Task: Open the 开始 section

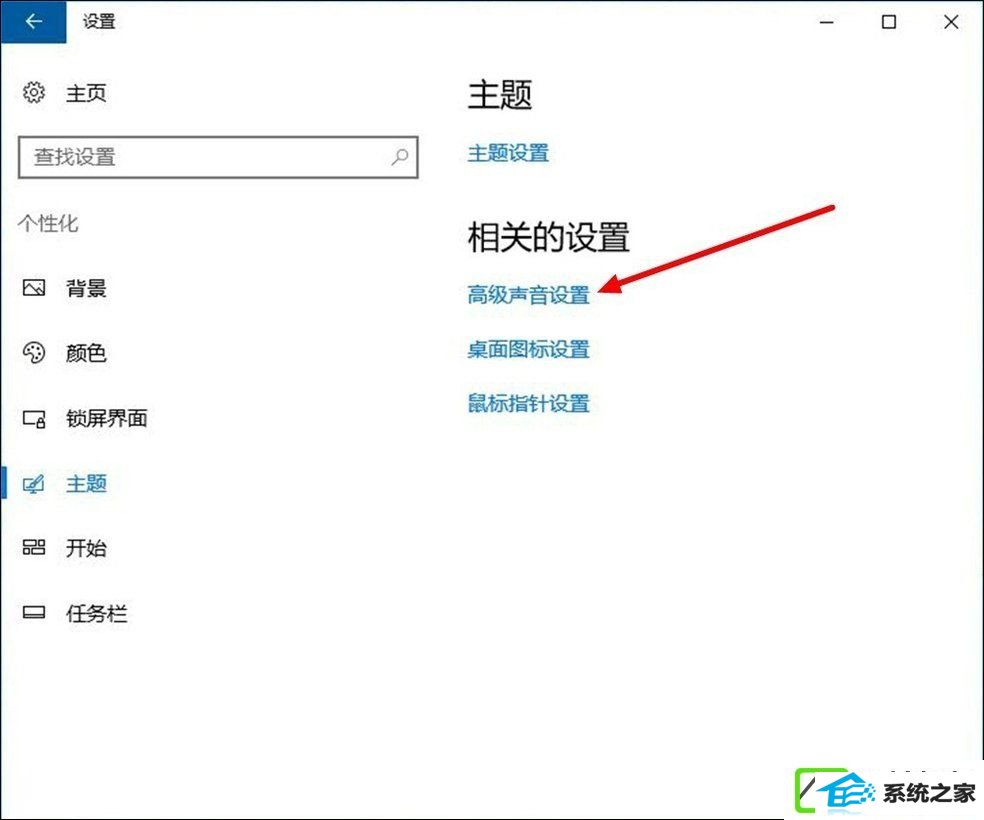Action: pos(86,548)
